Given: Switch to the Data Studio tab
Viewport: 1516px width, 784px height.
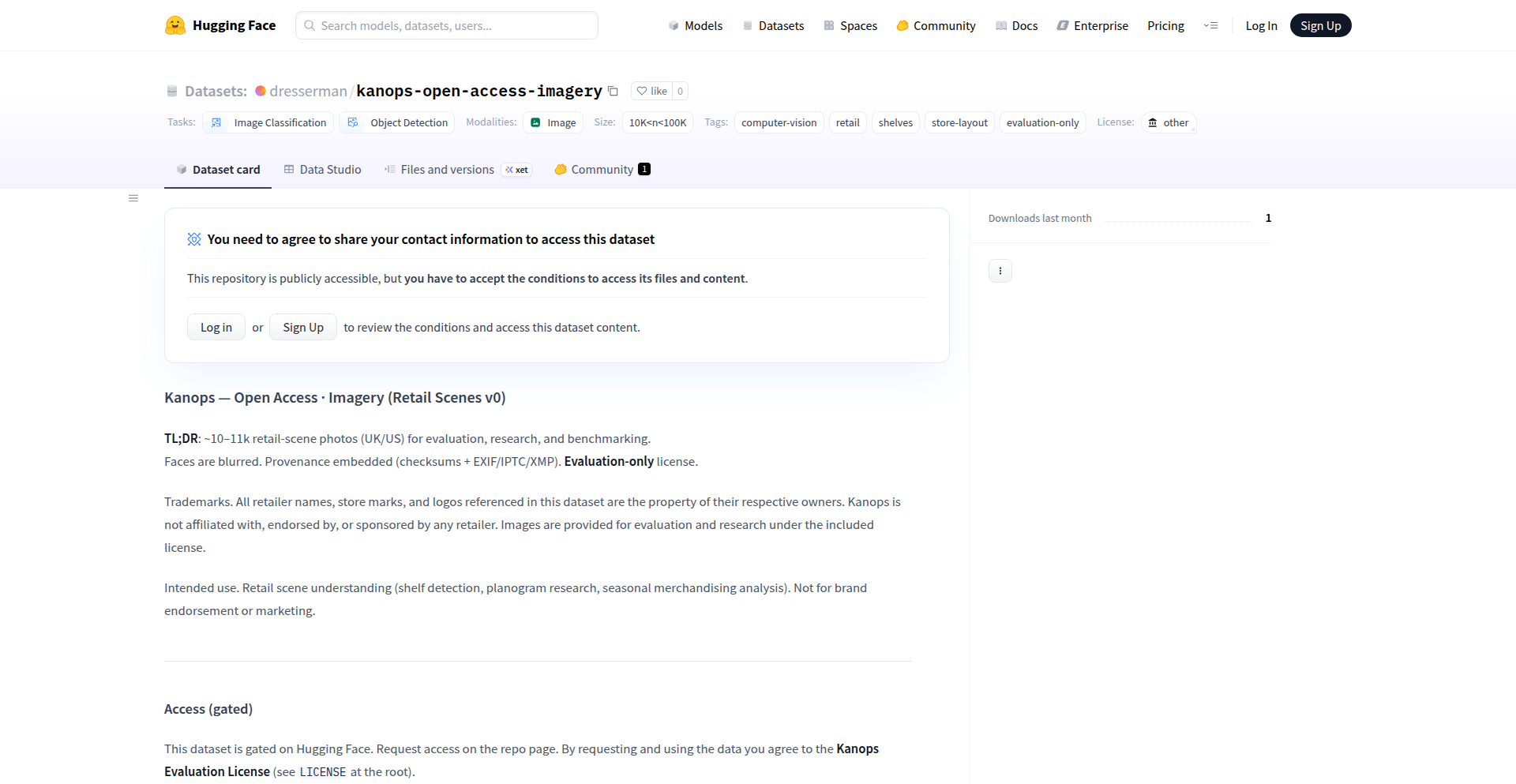Looking at the screenshot, I should point(322,170).
